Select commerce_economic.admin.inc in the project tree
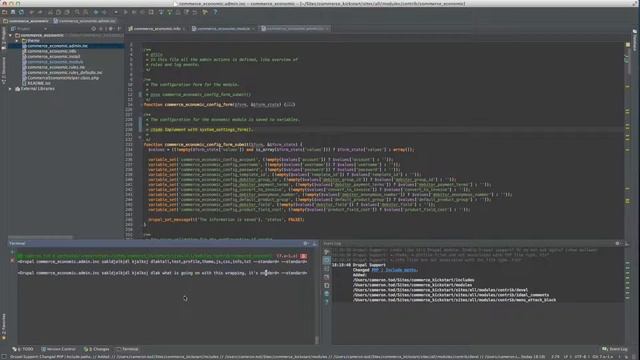Viewport: 640px width, 360px height. [58, 46]
